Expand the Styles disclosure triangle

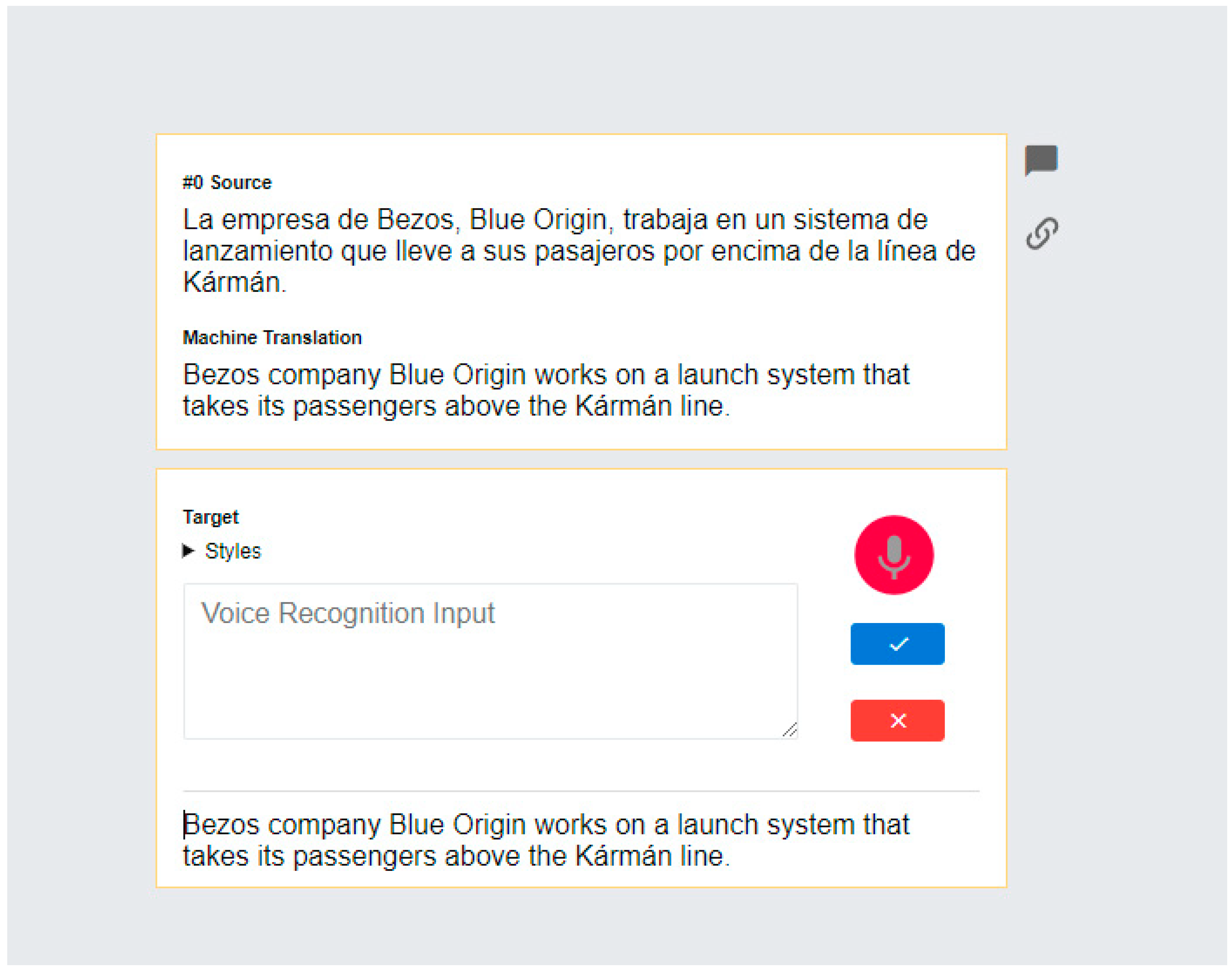click(x=188, y=550)
